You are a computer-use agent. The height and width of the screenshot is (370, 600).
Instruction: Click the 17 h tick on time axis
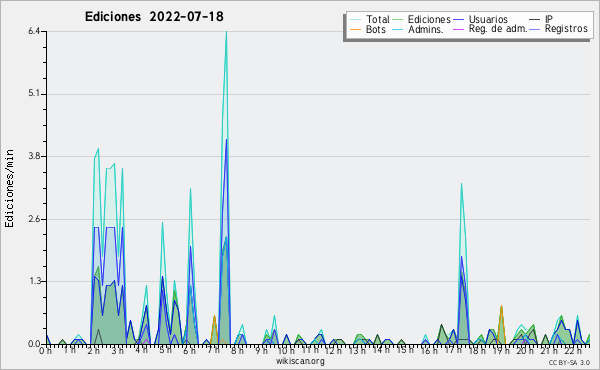pos(453,350)
